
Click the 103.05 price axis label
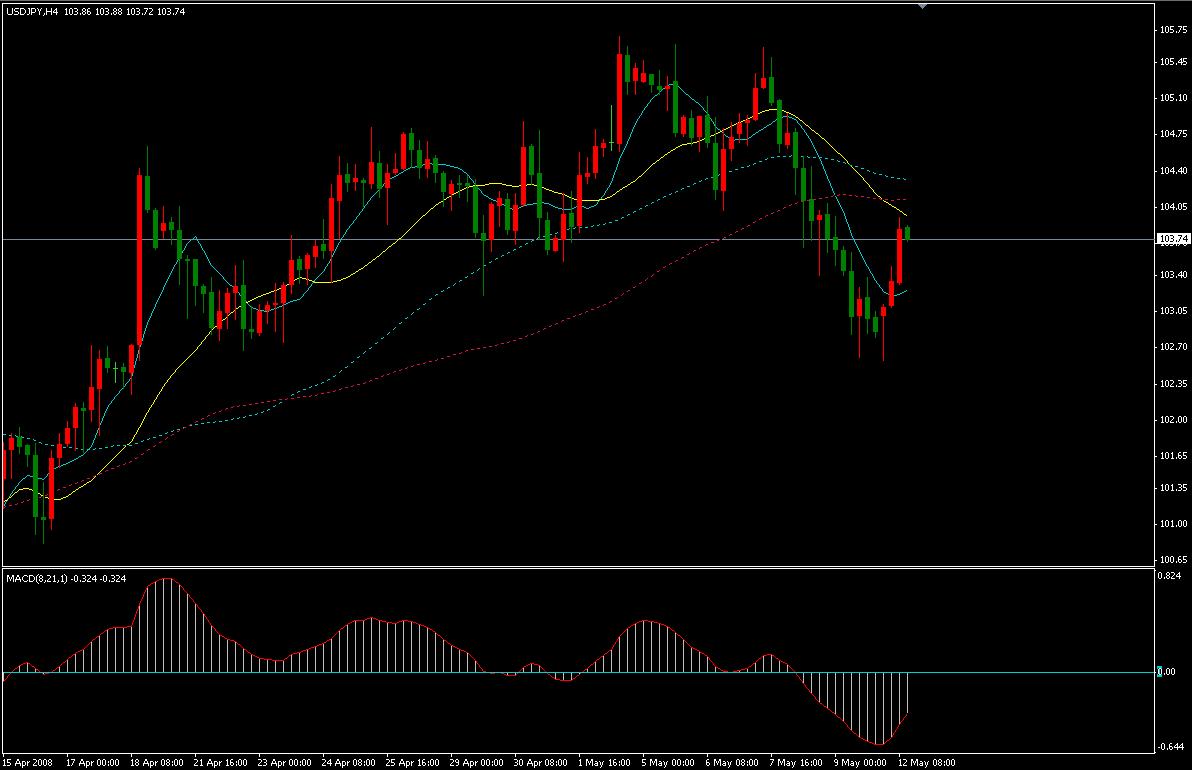1173,311
